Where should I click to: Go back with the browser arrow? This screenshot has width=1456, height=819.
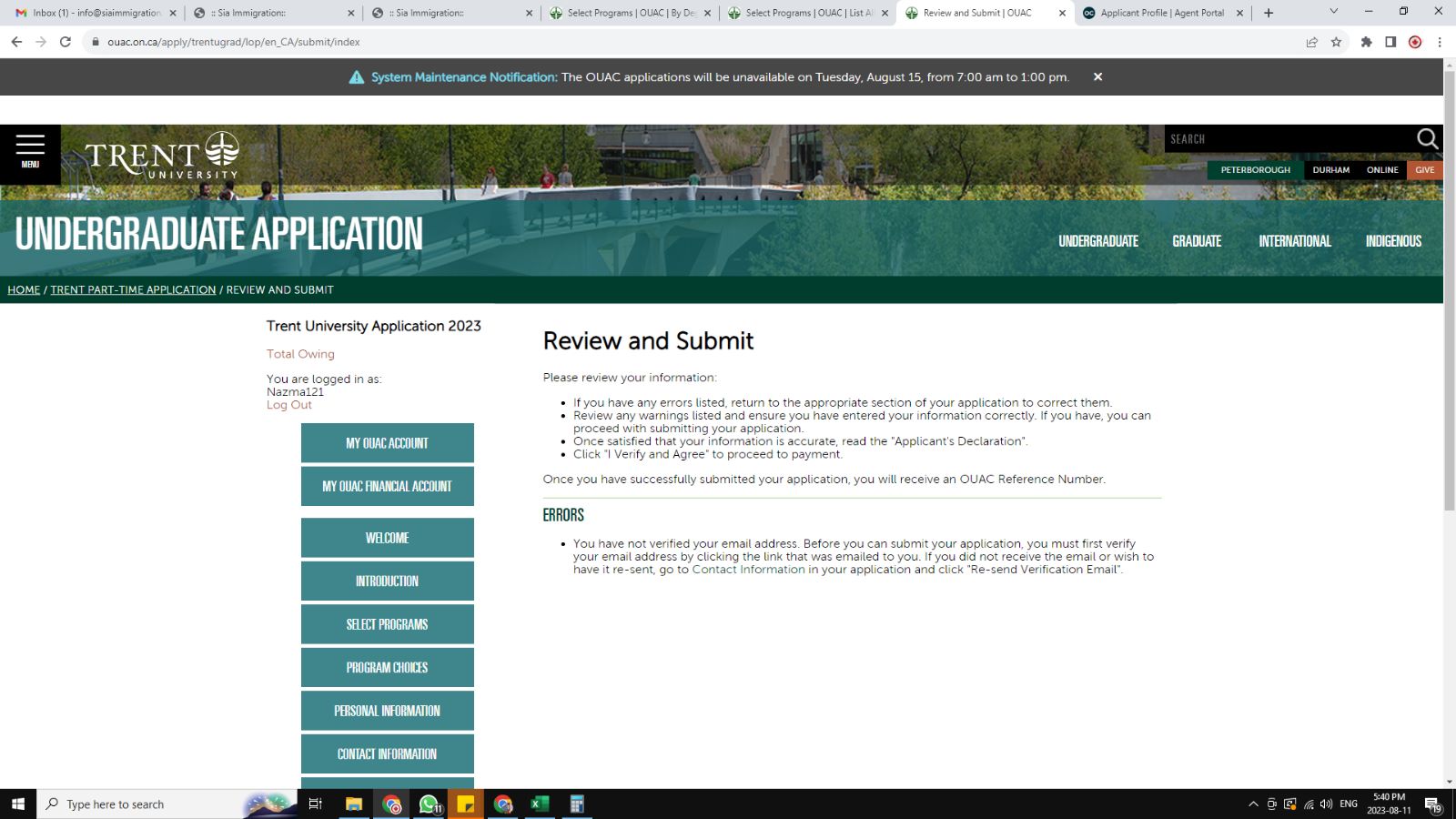pyautogui.click(x=16, y=42)
